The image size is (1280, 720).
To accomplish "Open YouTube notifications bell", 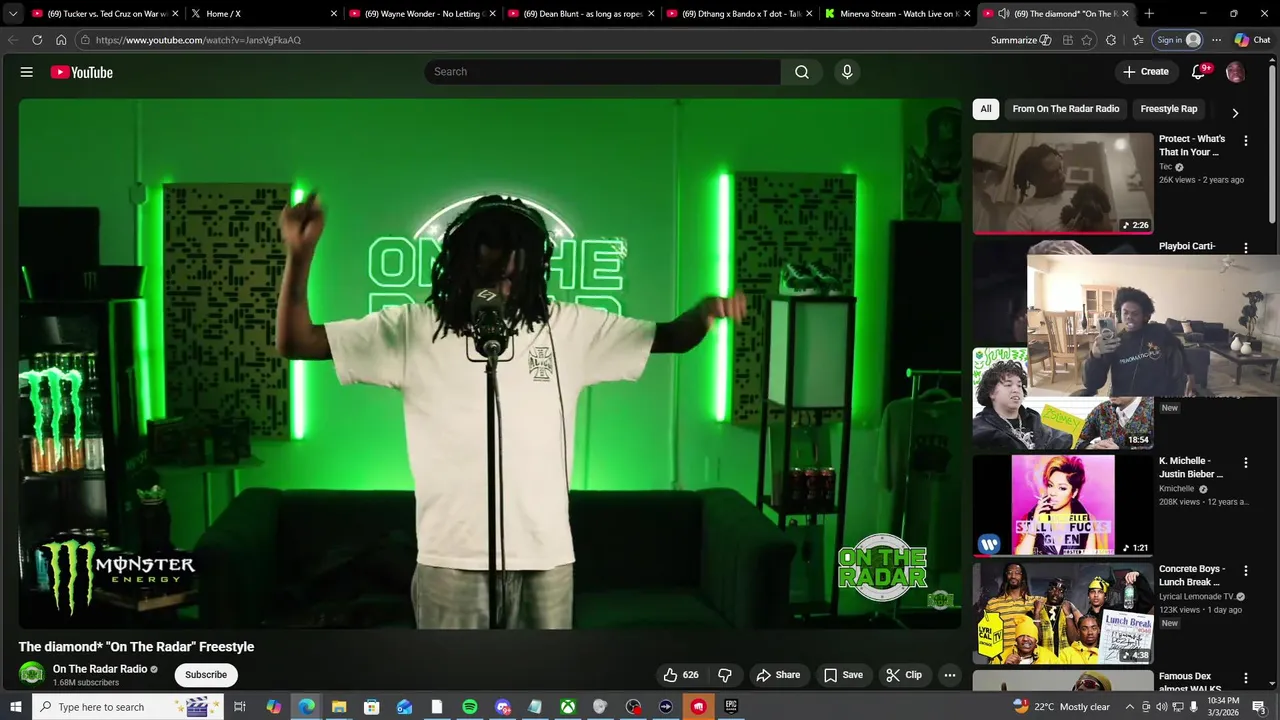I will (x=1199, y=72).
